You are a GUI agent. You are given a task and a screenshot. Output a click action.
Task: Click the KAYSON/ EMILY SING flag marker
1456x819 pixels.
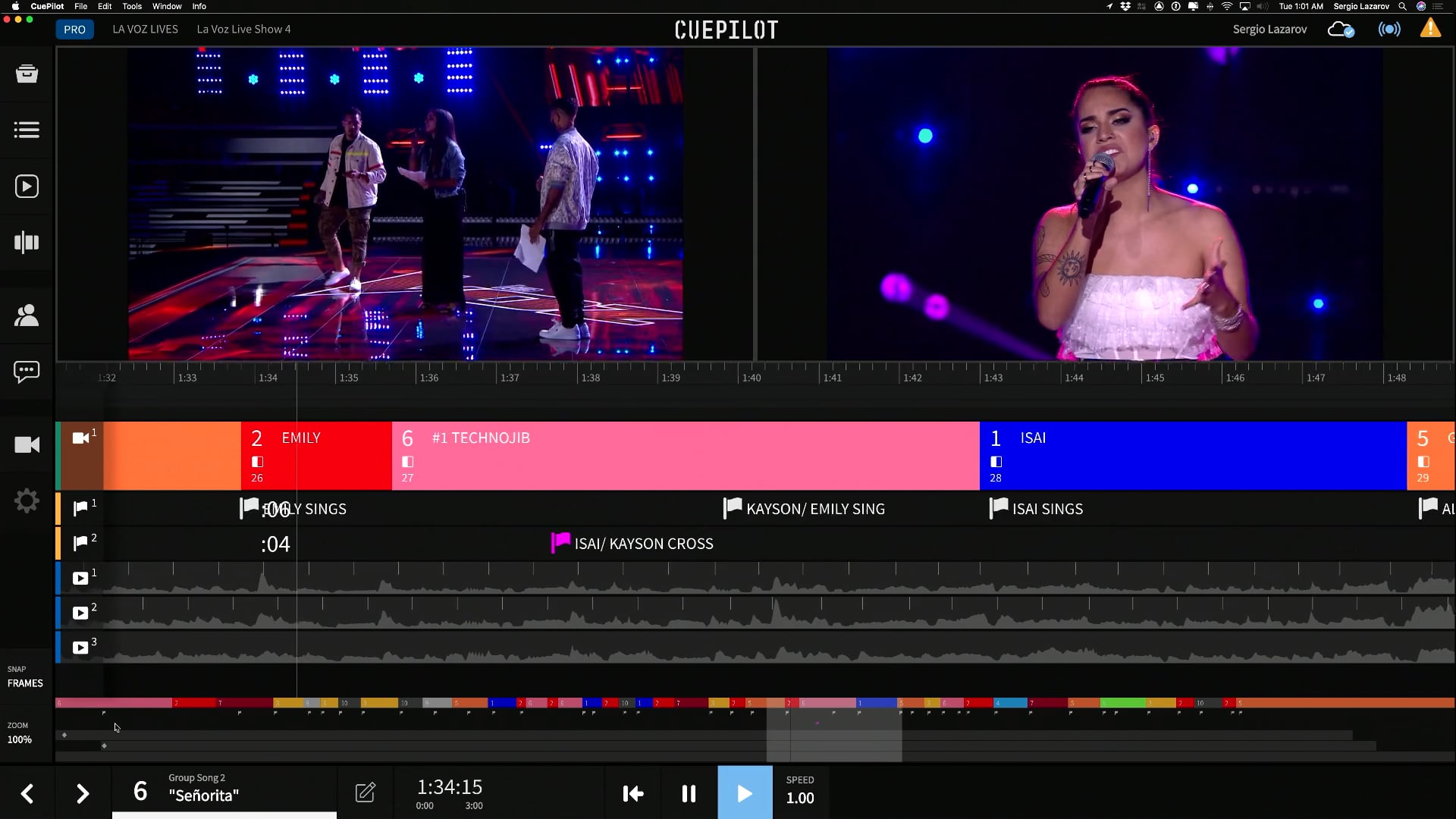coord(805,508)
